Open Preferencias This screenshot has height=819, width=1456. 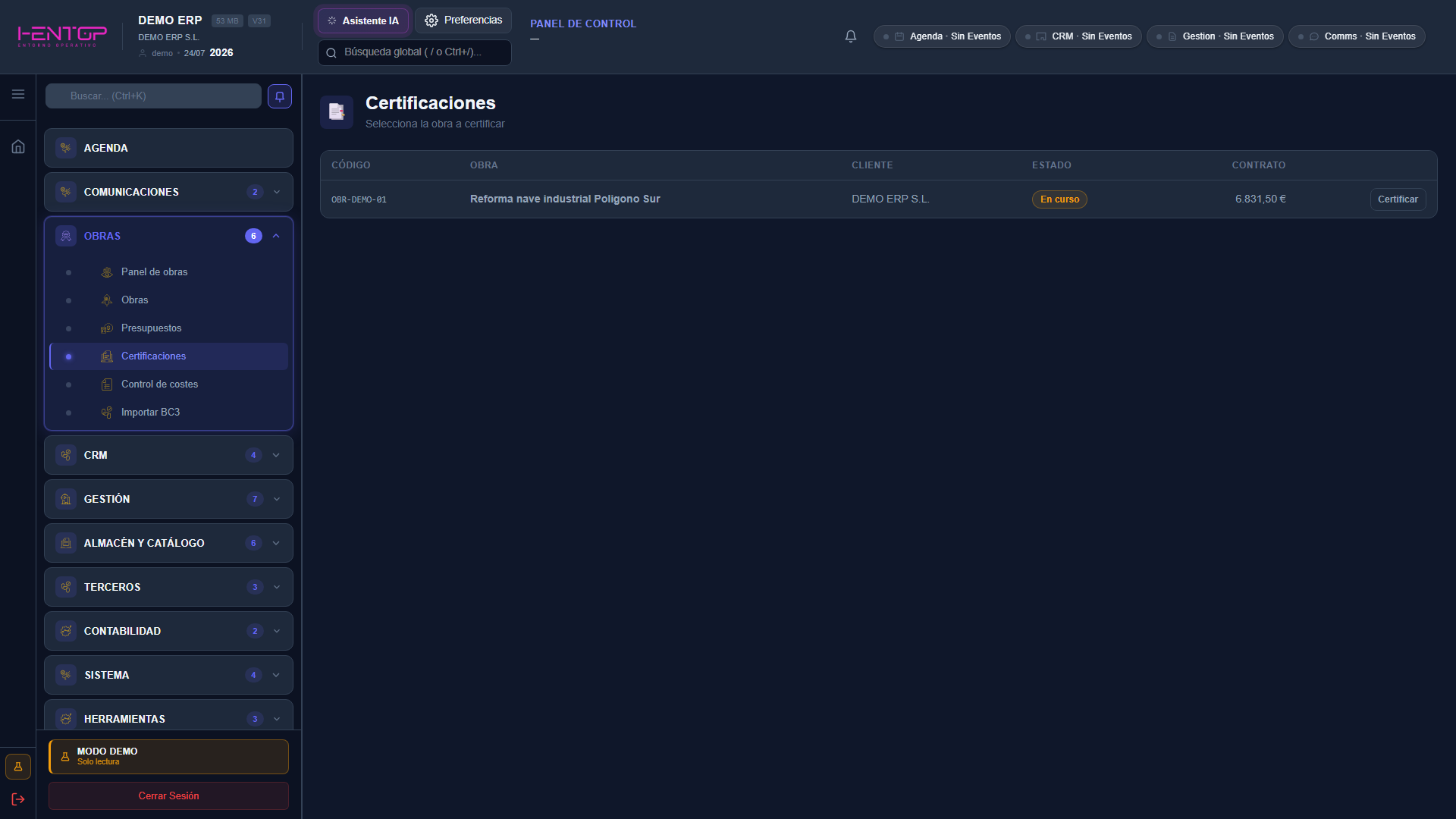463,20
